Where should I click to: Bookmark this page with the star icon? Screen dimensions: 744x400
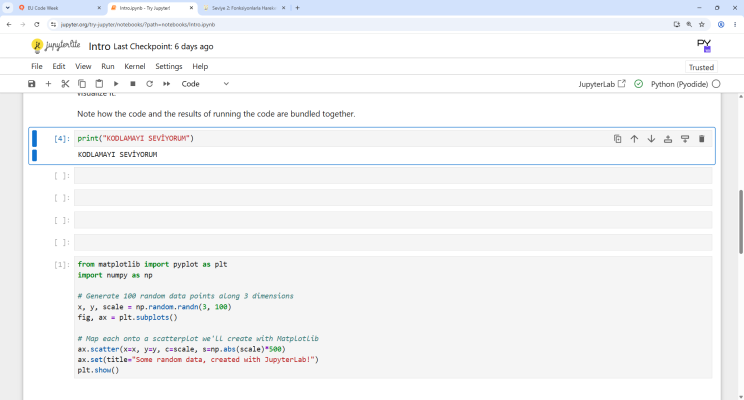coord(702,25)
